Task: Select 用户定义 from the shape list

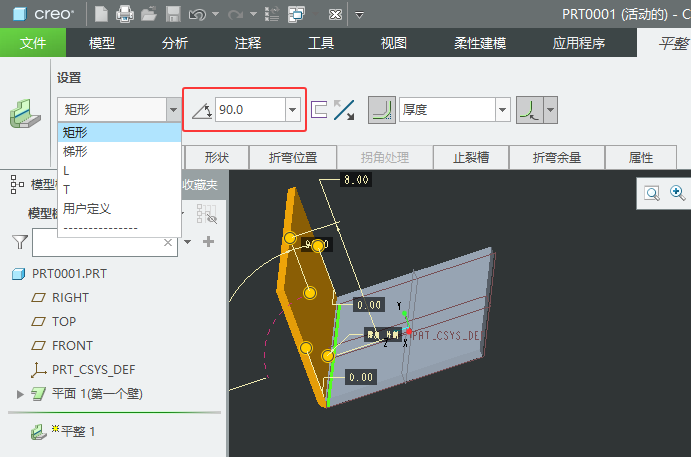Action: (x=119, y=208)
